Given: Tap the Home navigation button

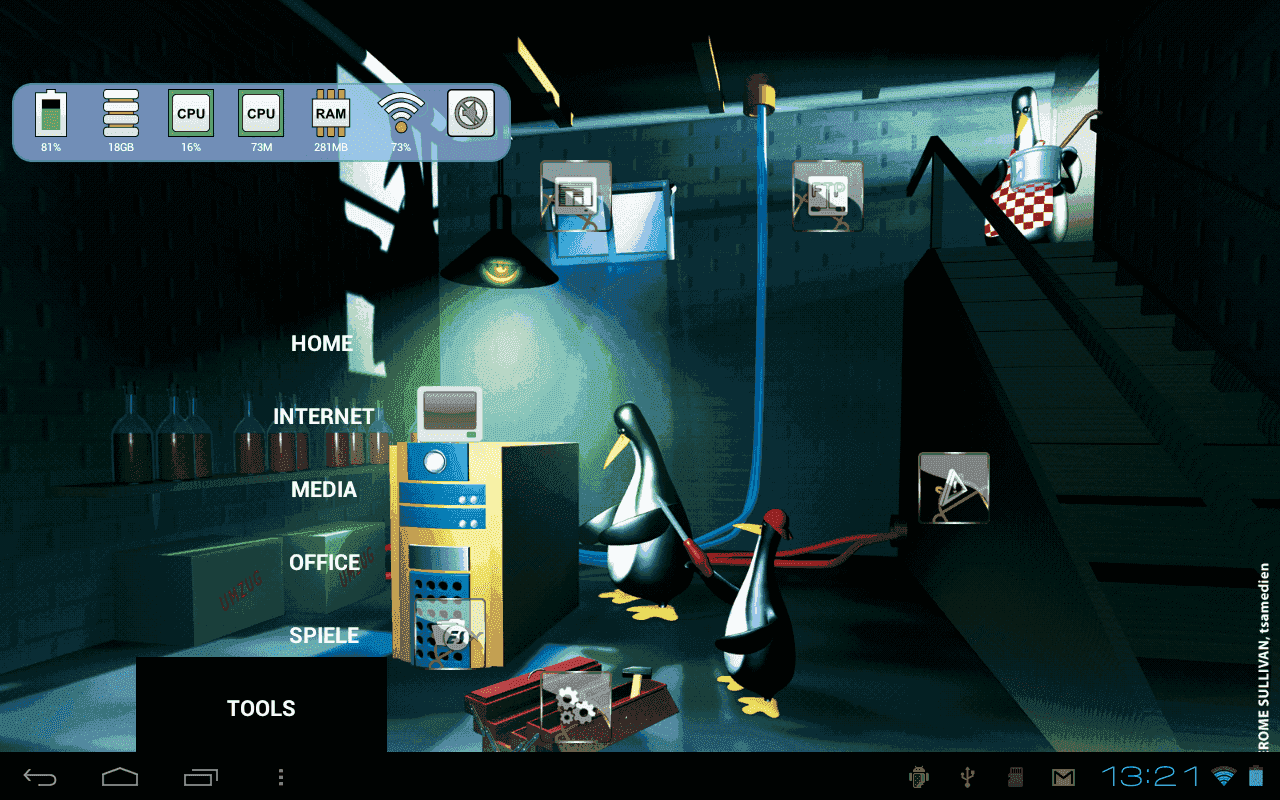Looking at the screenshot, I should pyautogui.click(x=120, y=776).
